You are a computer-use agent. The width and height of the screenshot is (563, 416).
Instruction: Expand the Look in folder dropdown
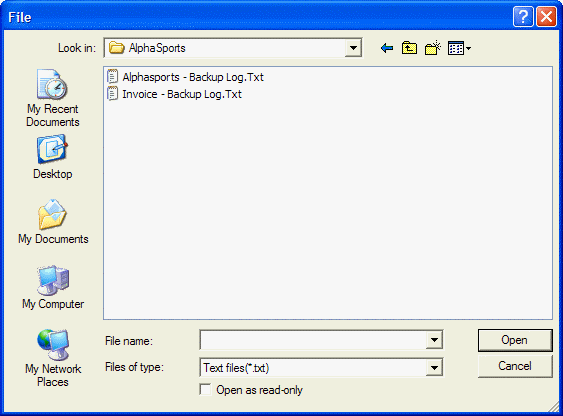pos(353,48)
